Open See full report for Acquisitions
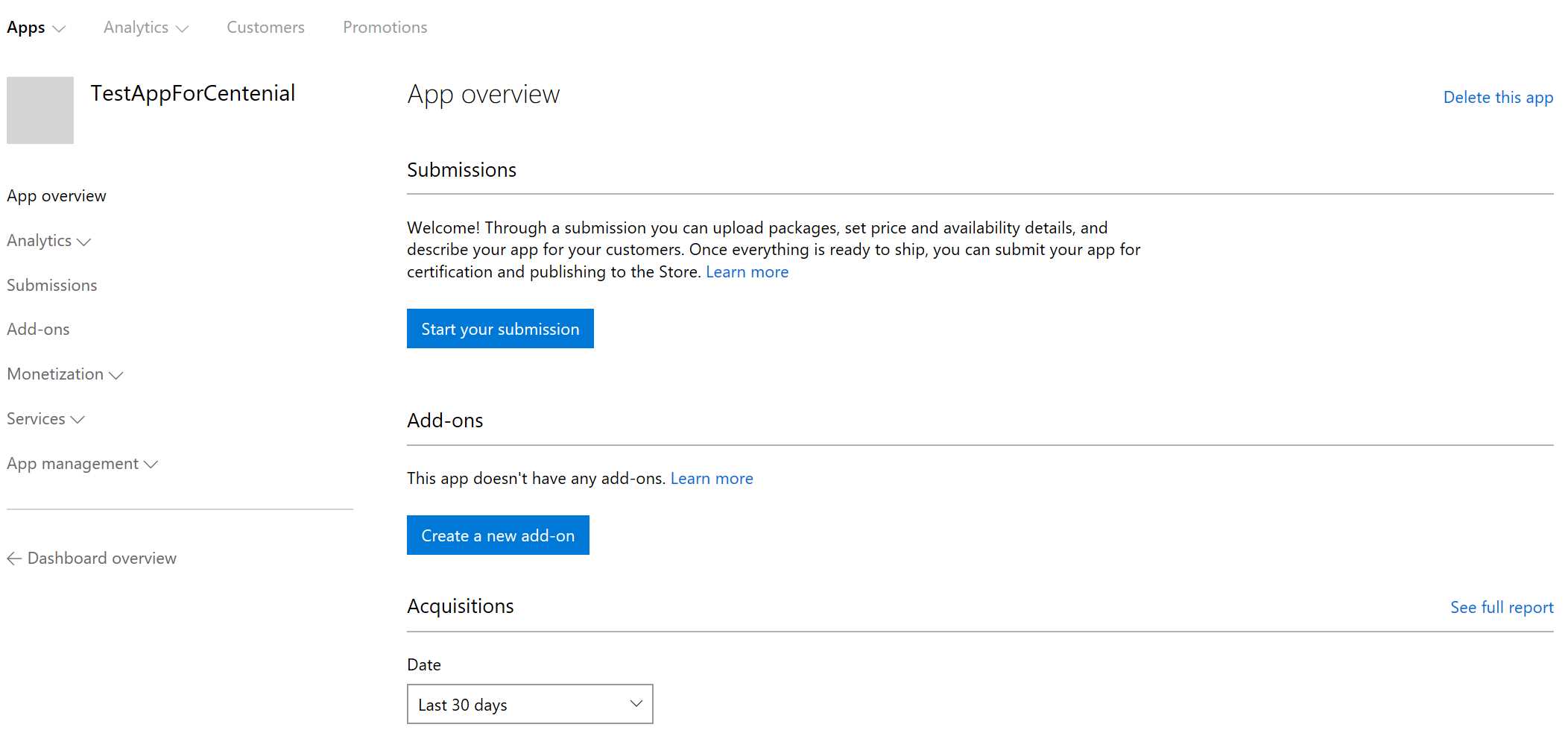The image size is (1568, 739). [x=1501, y=607]
